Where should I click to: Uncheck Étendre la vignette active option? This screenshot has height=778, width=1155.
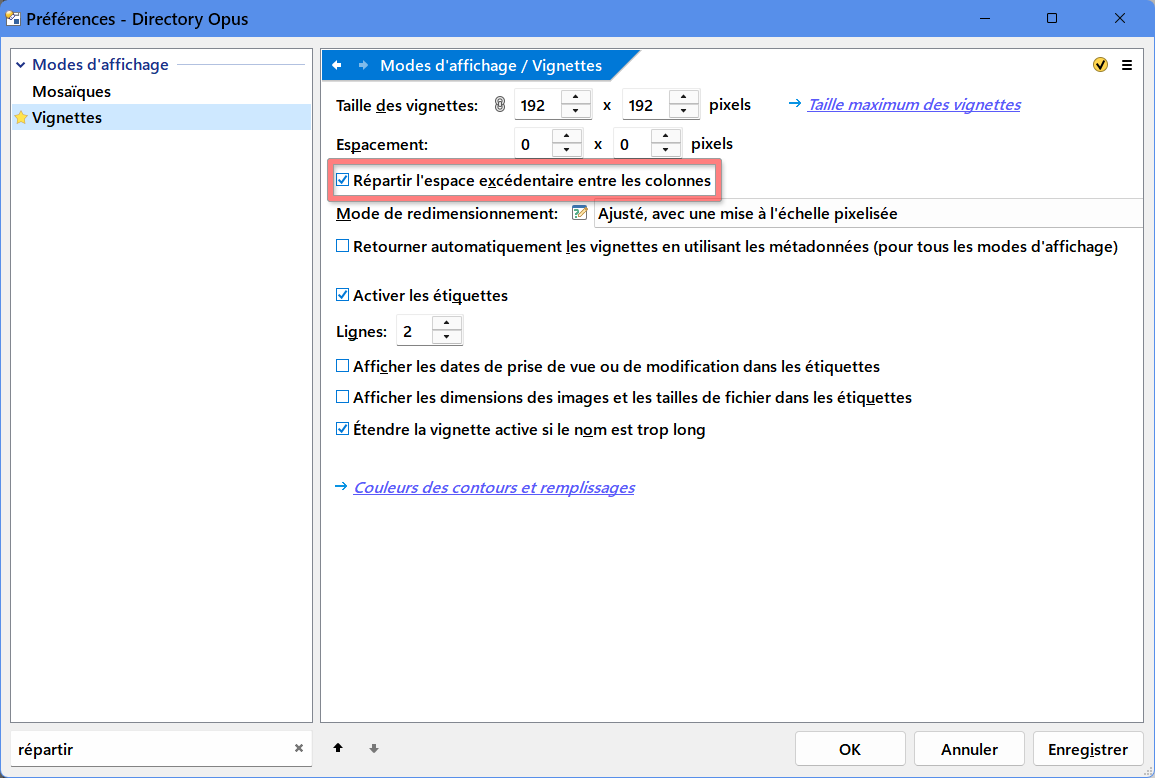[343, 429]
